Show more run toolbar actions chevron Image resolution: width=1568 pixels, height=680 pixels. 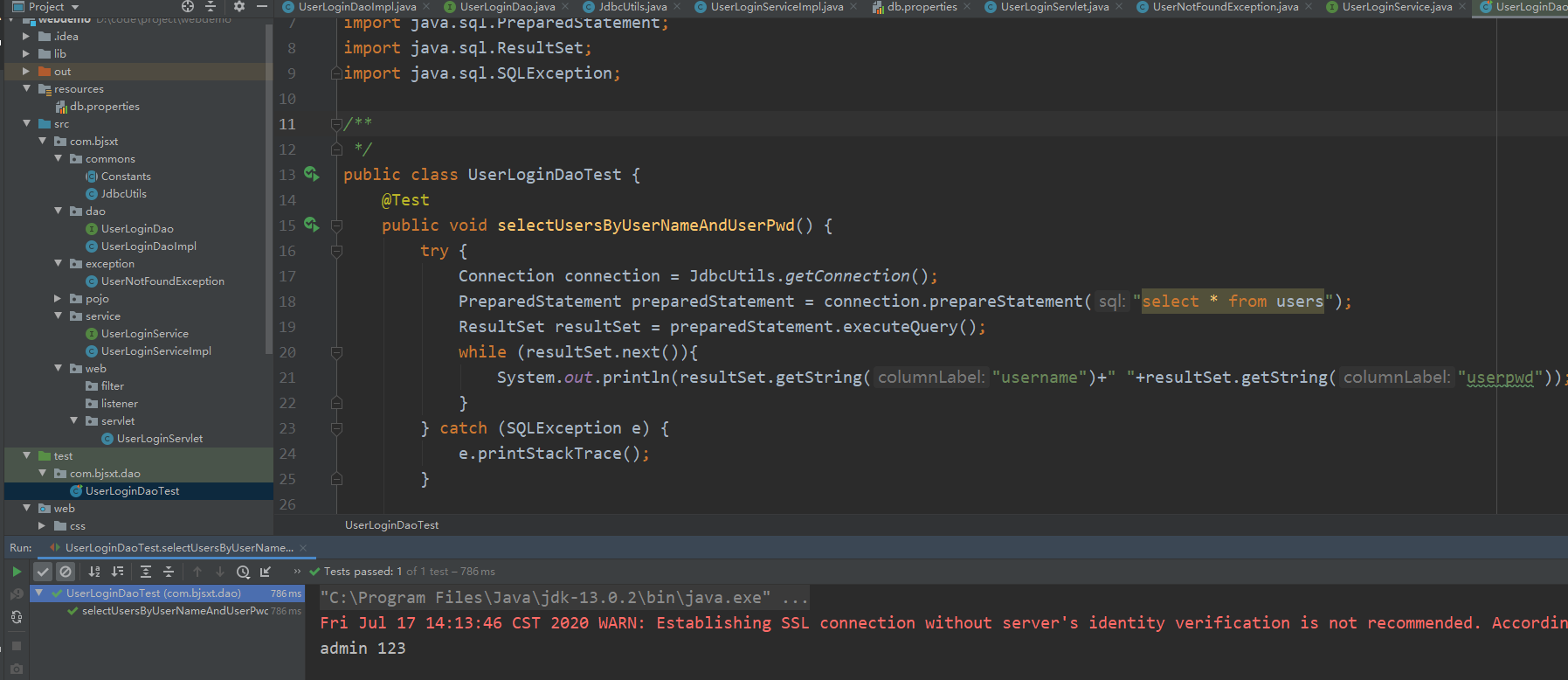point(297,572)
